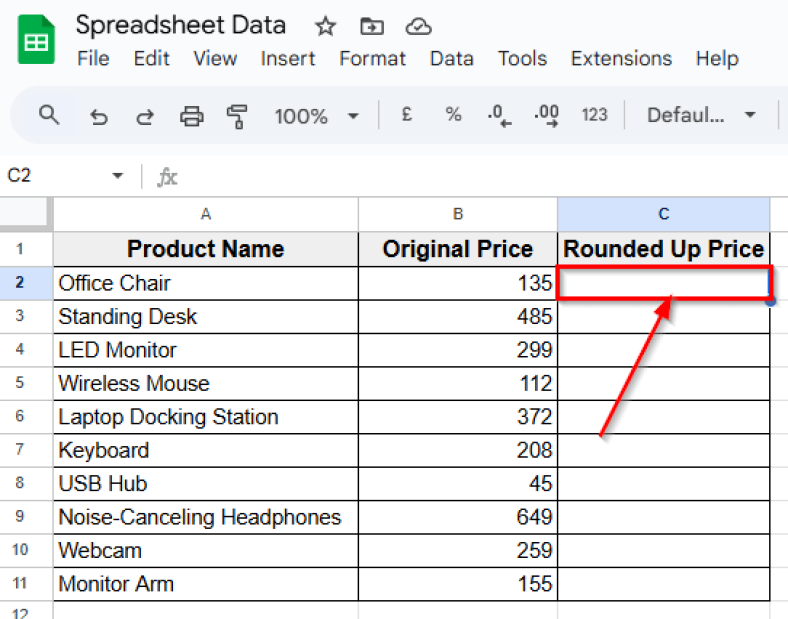Screen dimensions: 788x619
Task: Open the Data menu
Action: point(452,59)
